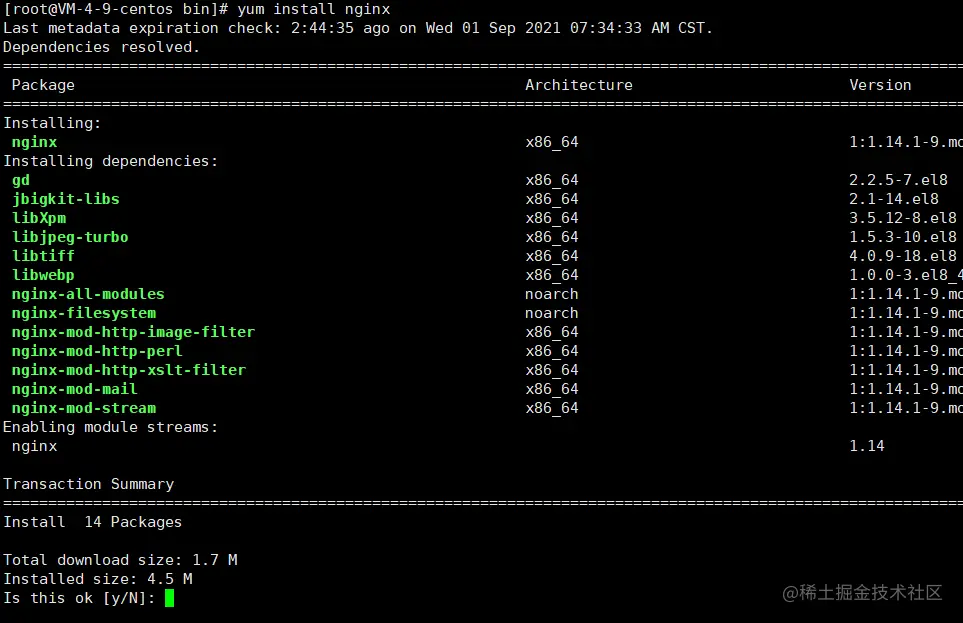The height and width of the screenshot is (623, 963).
Task: Click the 'Dependencies resolved.' line
Action: click(101, 47)
